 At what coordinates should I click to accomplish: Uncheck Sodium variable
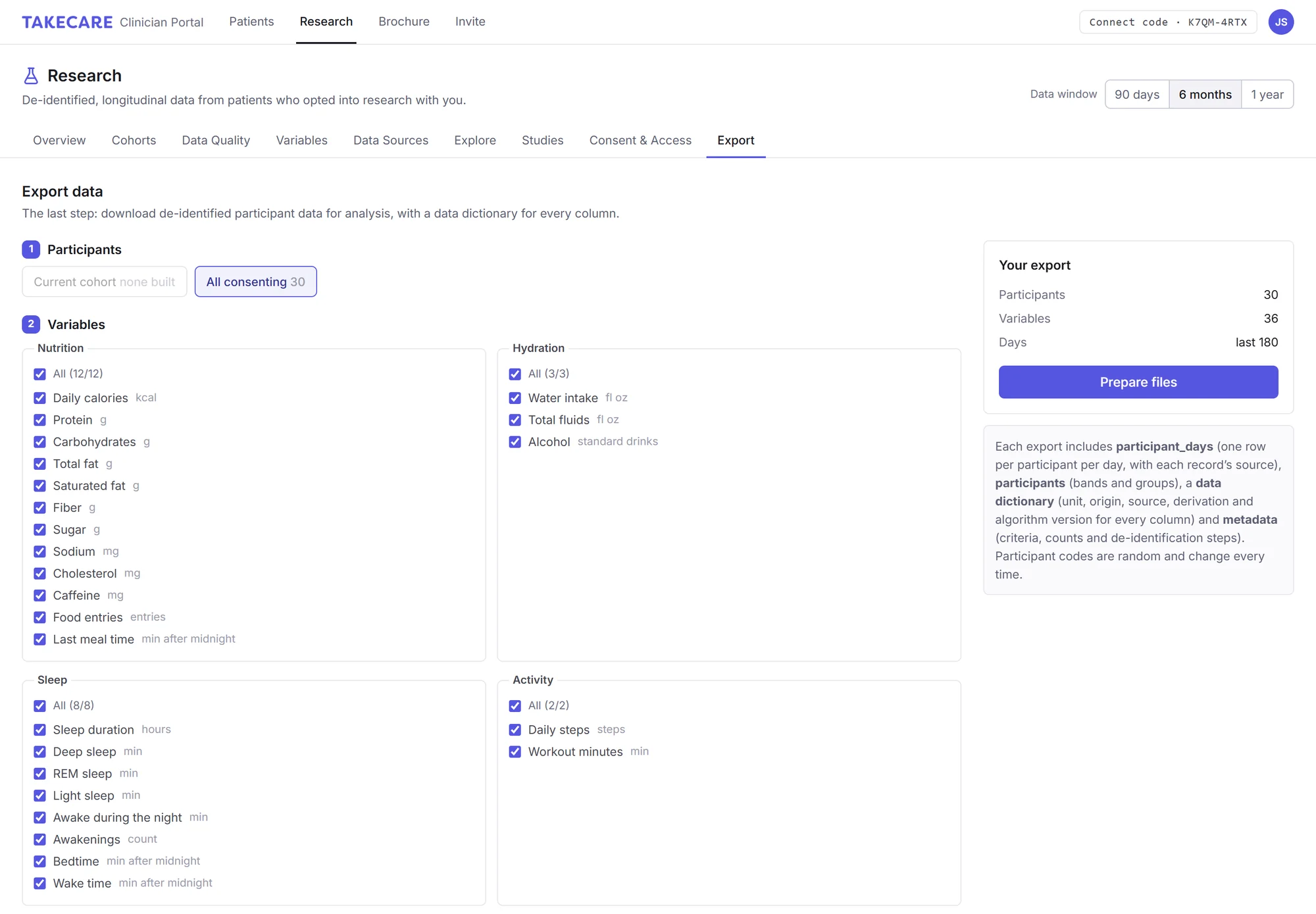(x=40, y=551)
